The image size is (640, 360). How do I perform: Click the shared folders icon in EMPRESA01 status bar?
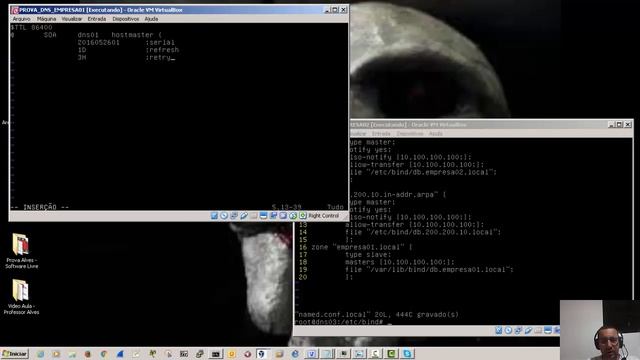[x=253, y=216]
